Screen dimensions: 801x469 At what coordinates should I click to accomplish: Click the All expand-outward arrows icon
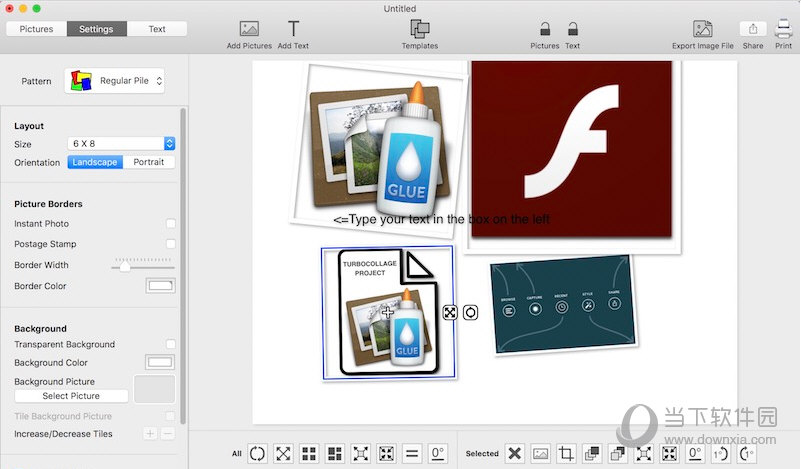coord(361,453)
